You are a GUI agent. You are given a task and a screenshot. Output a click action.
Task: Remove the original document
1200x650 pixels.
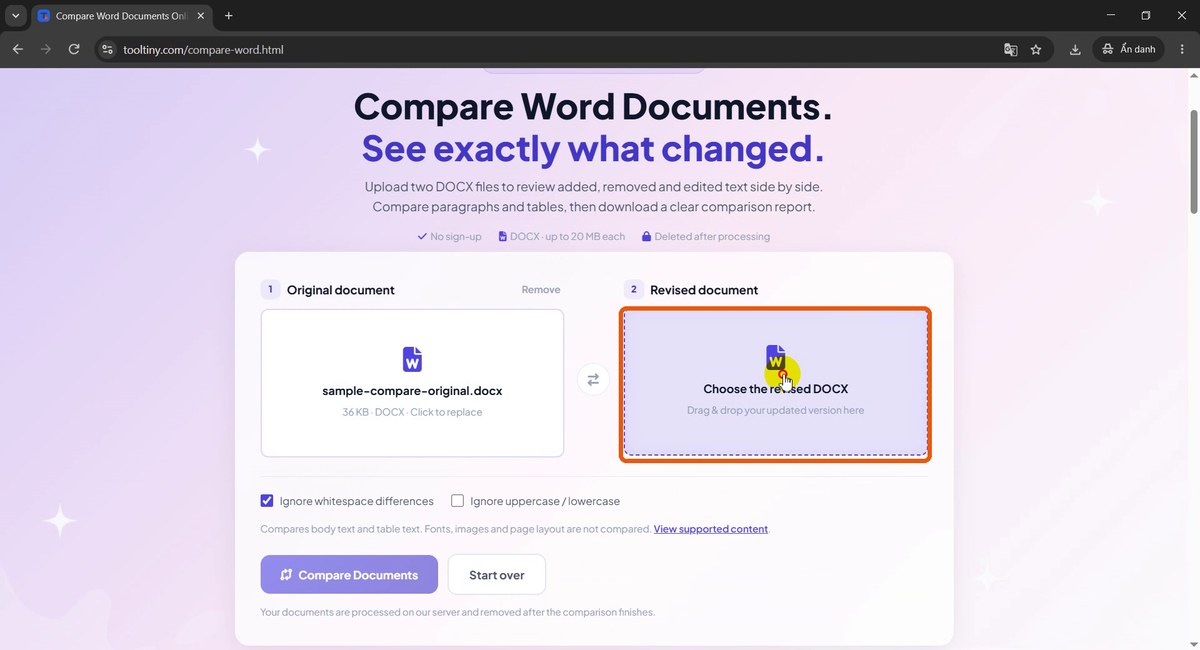541,290
